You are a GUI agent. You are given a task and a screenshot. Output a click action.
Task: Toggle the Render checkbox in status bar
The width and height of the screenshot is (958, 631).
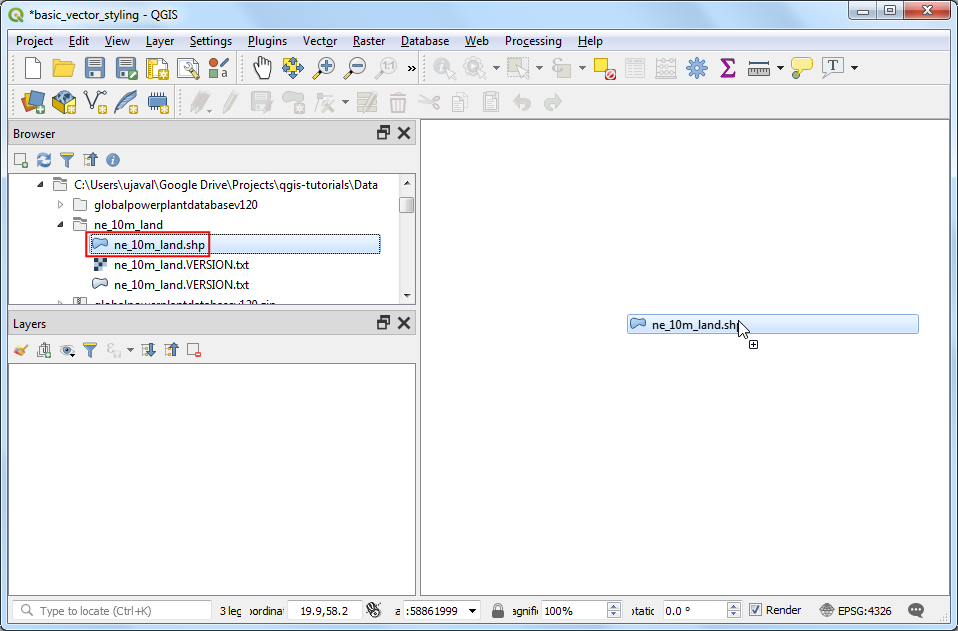coord(756,610)
